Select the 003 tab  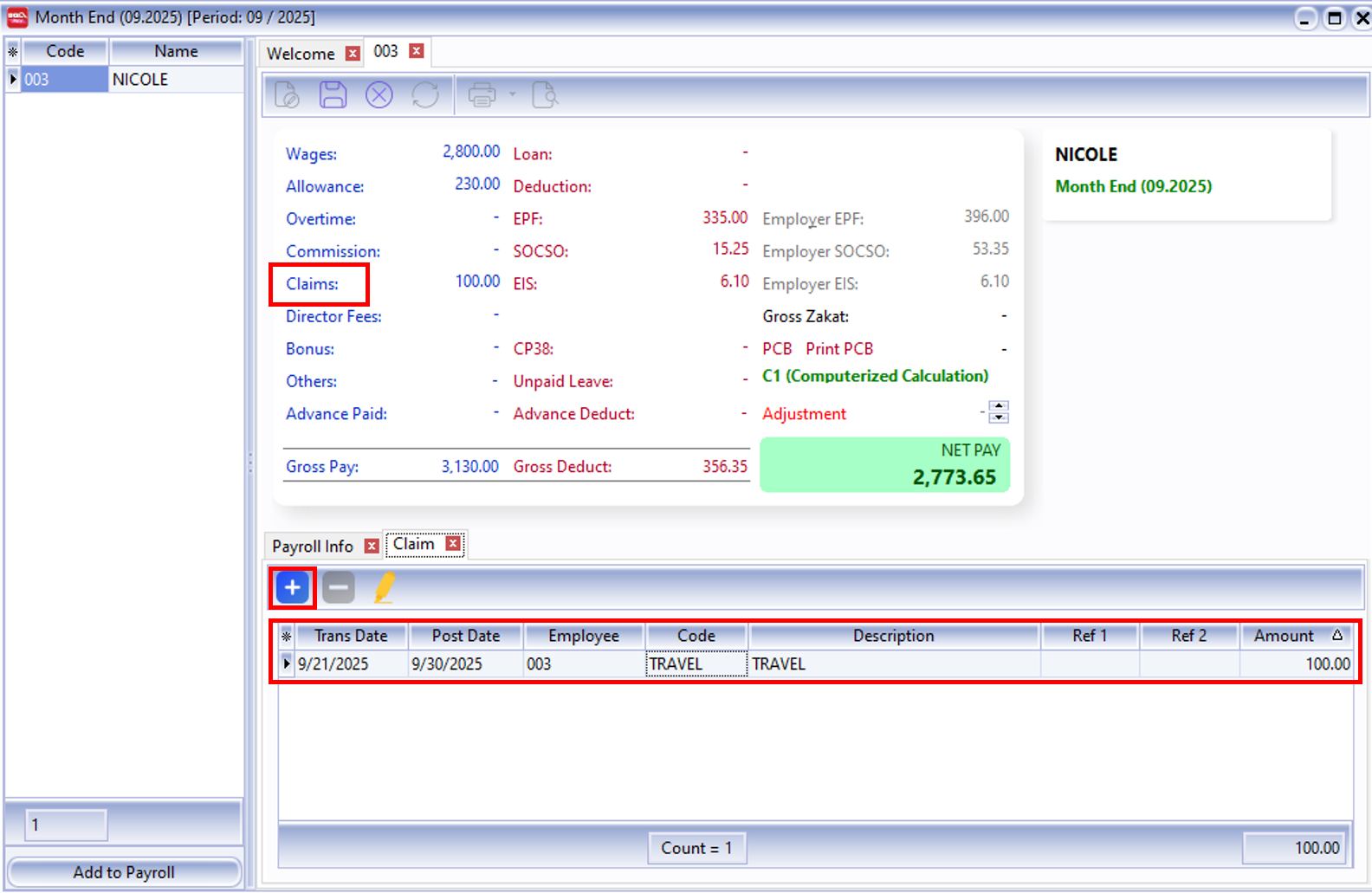pos(385,51)
